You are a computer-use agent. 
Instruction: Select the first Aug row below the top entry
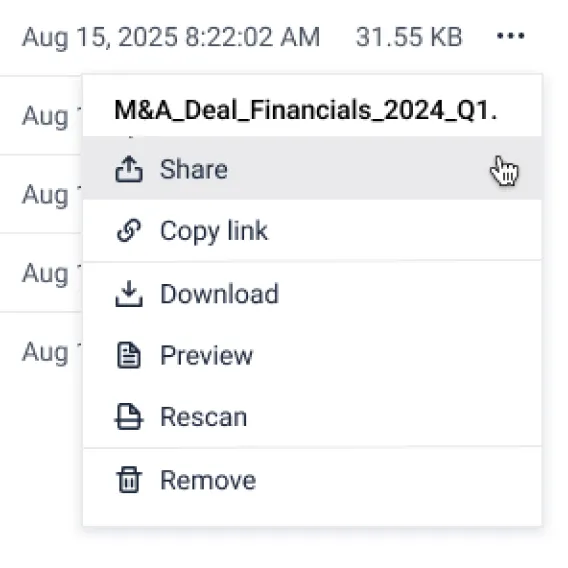point(45,117)
